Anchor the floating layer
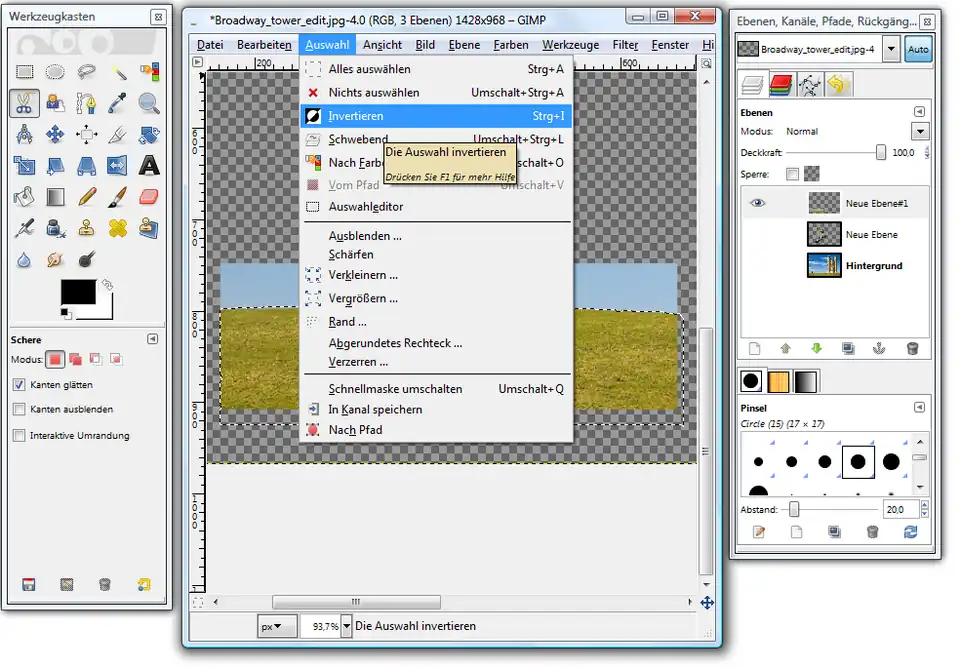This screenshot has width=960, height=668. (880, 348)
